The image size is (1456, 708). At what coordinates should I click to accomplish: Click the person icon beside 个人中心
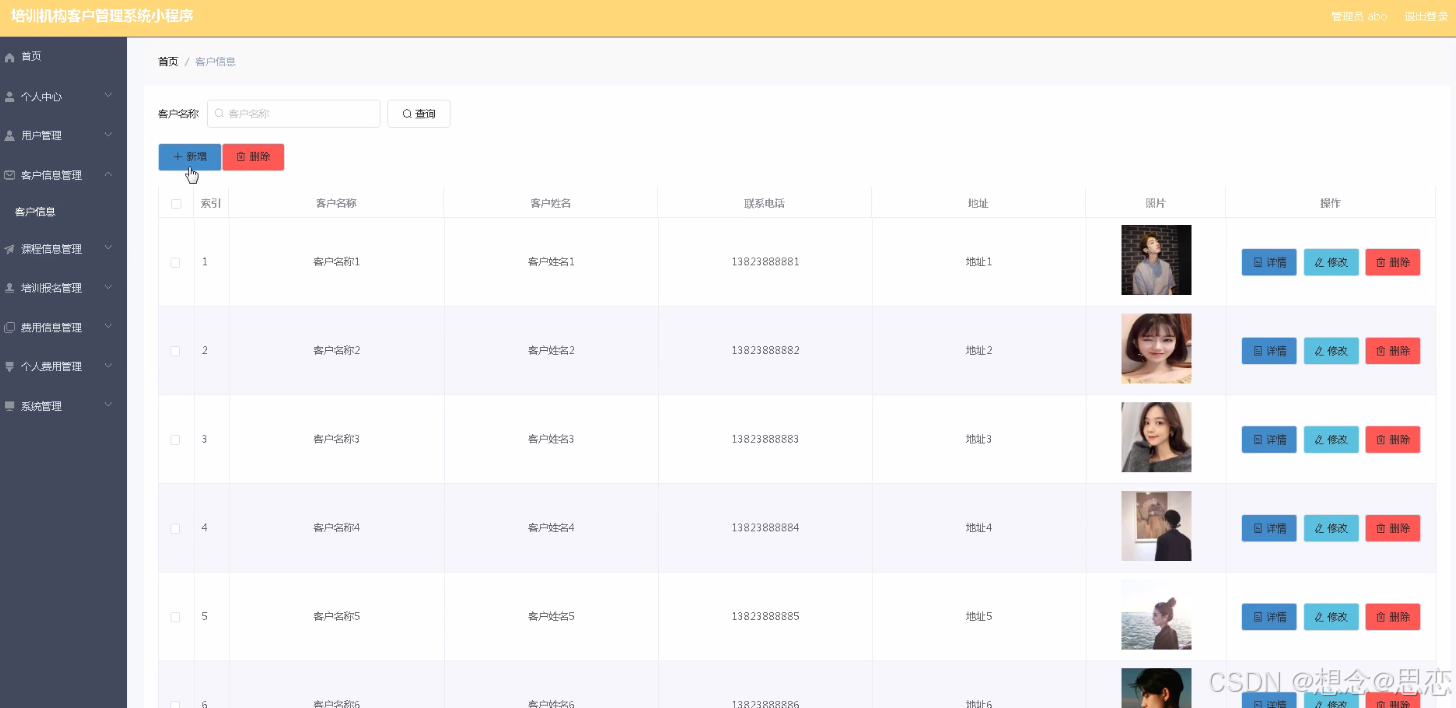(x=10, y=97)
